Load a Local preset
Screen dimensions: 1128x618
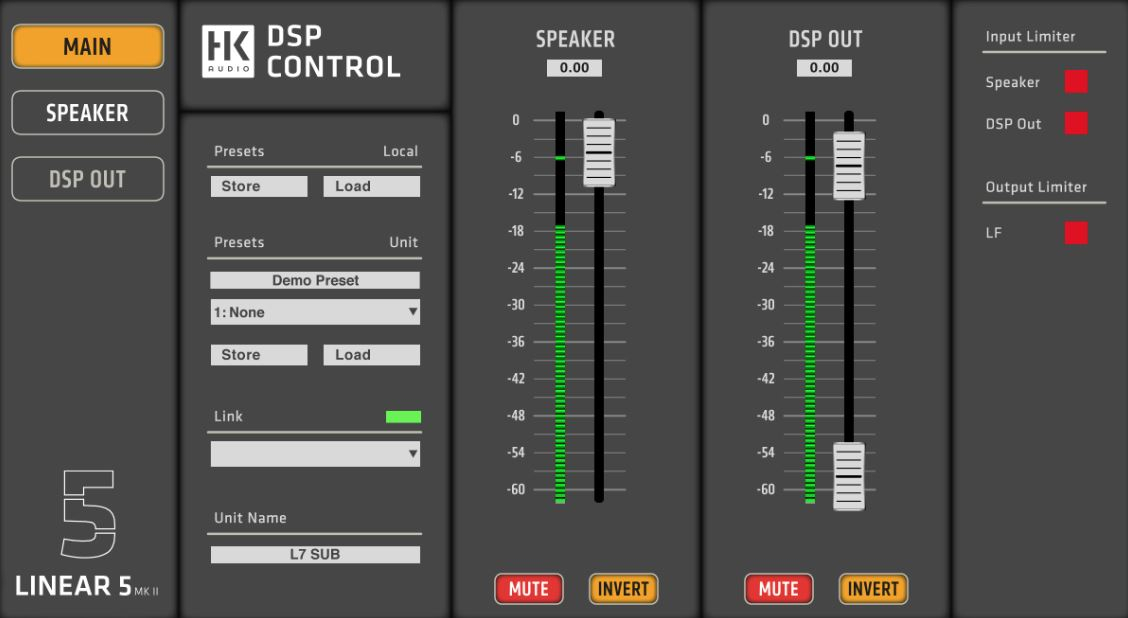(x=372, y=186)
